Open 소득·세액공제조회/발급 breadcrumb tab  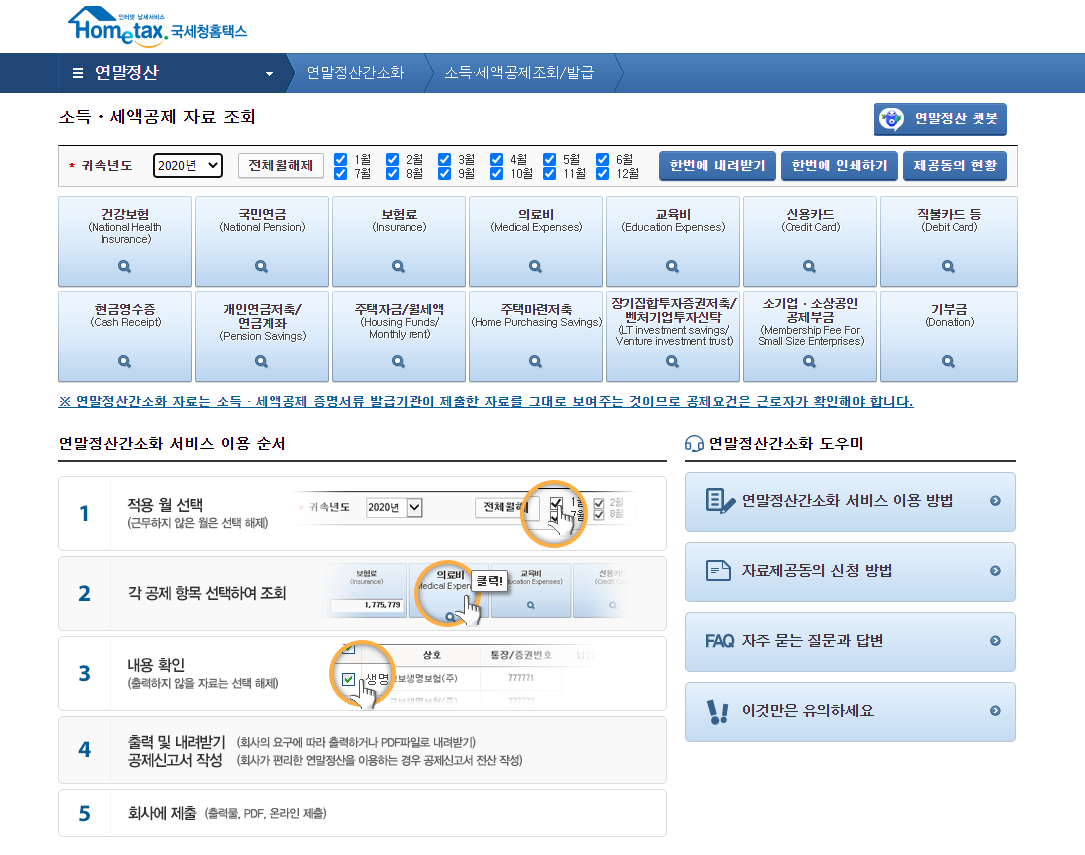519,73
